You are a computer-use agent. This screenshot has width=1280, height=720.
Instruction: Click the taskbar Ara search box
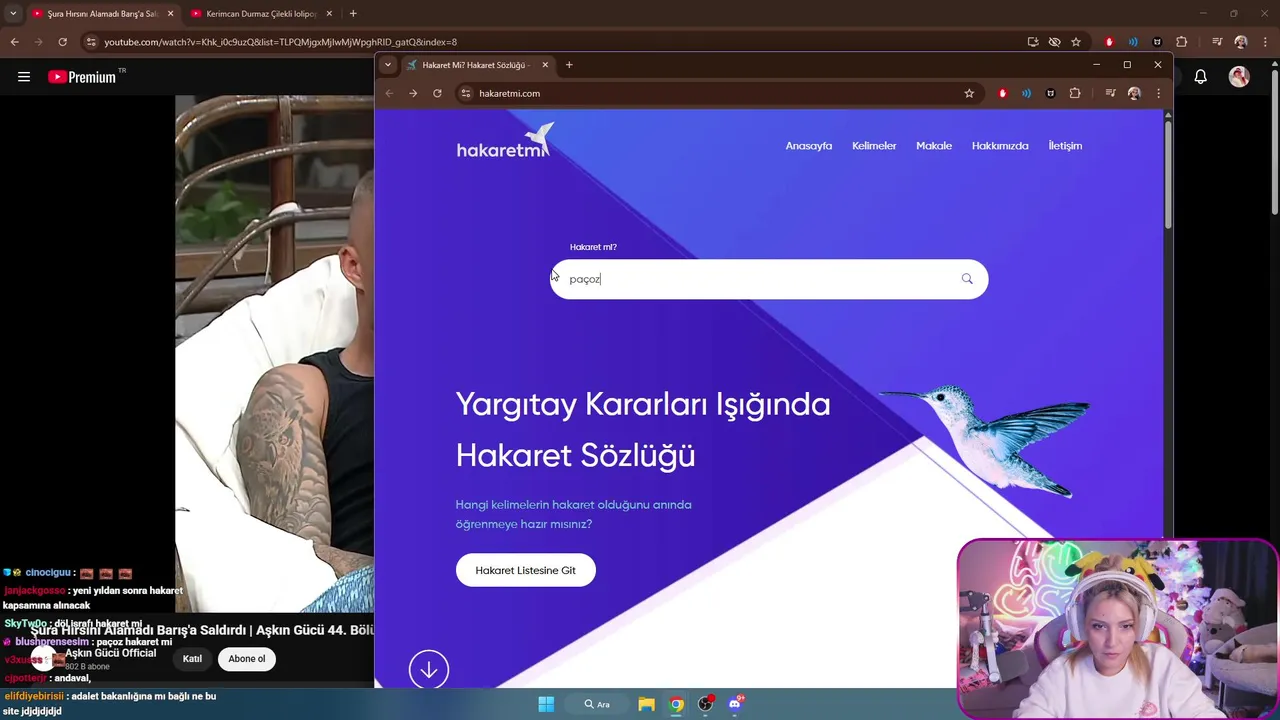598,704
